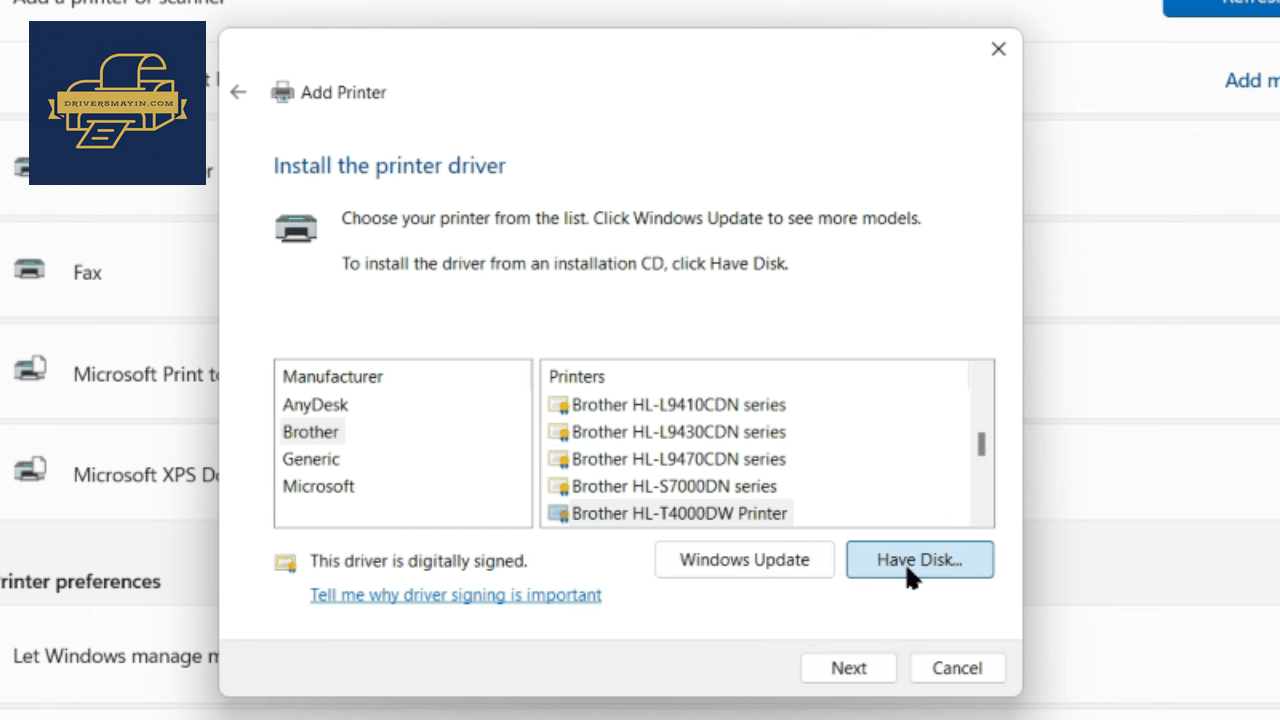Screen dimensions: 1280x720
Task: Click the Add manually link in Settings
Action: coord(1252,81)
